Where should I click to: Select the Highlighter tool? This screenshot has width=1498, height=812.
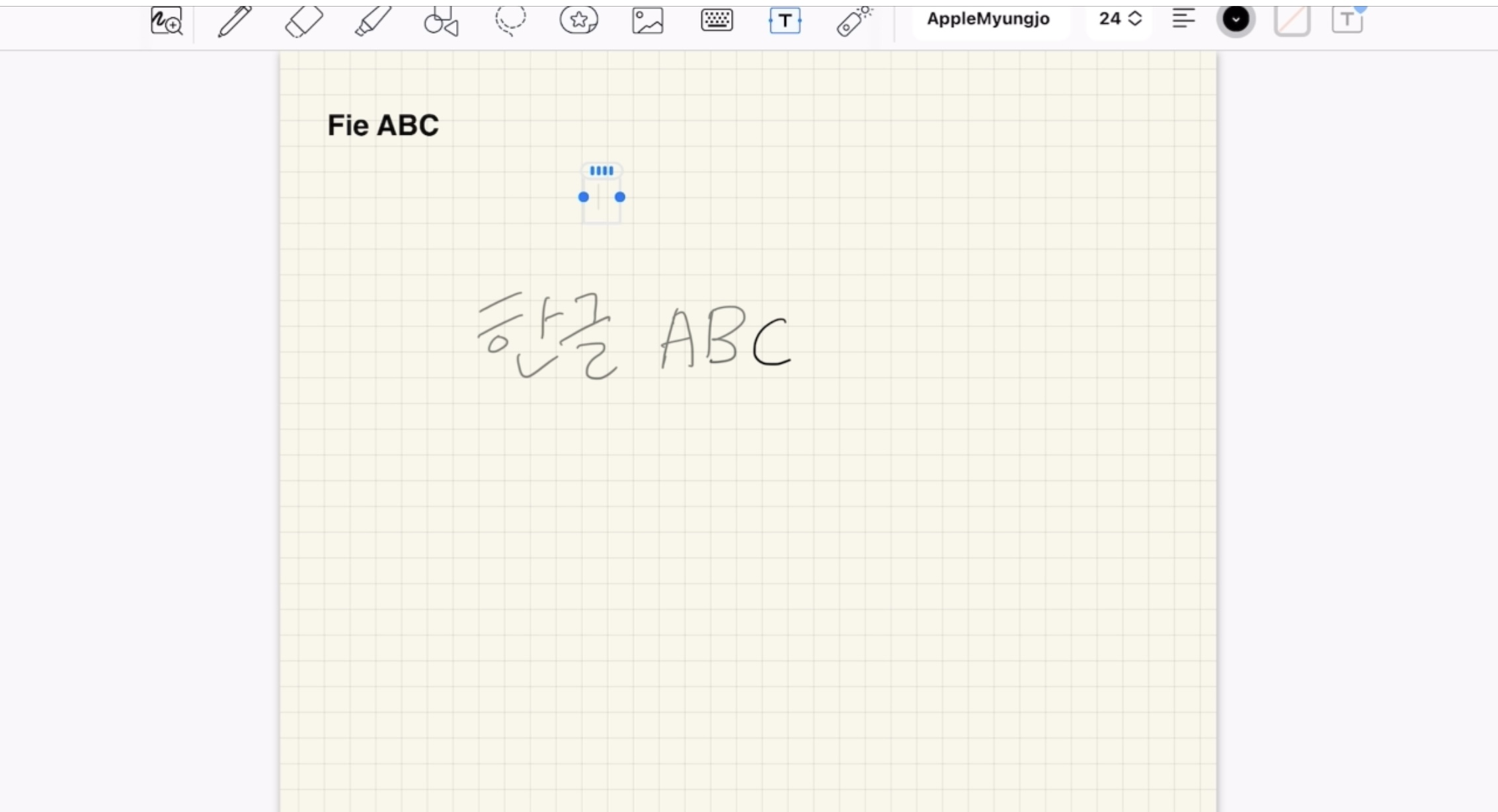pos(373,21)
